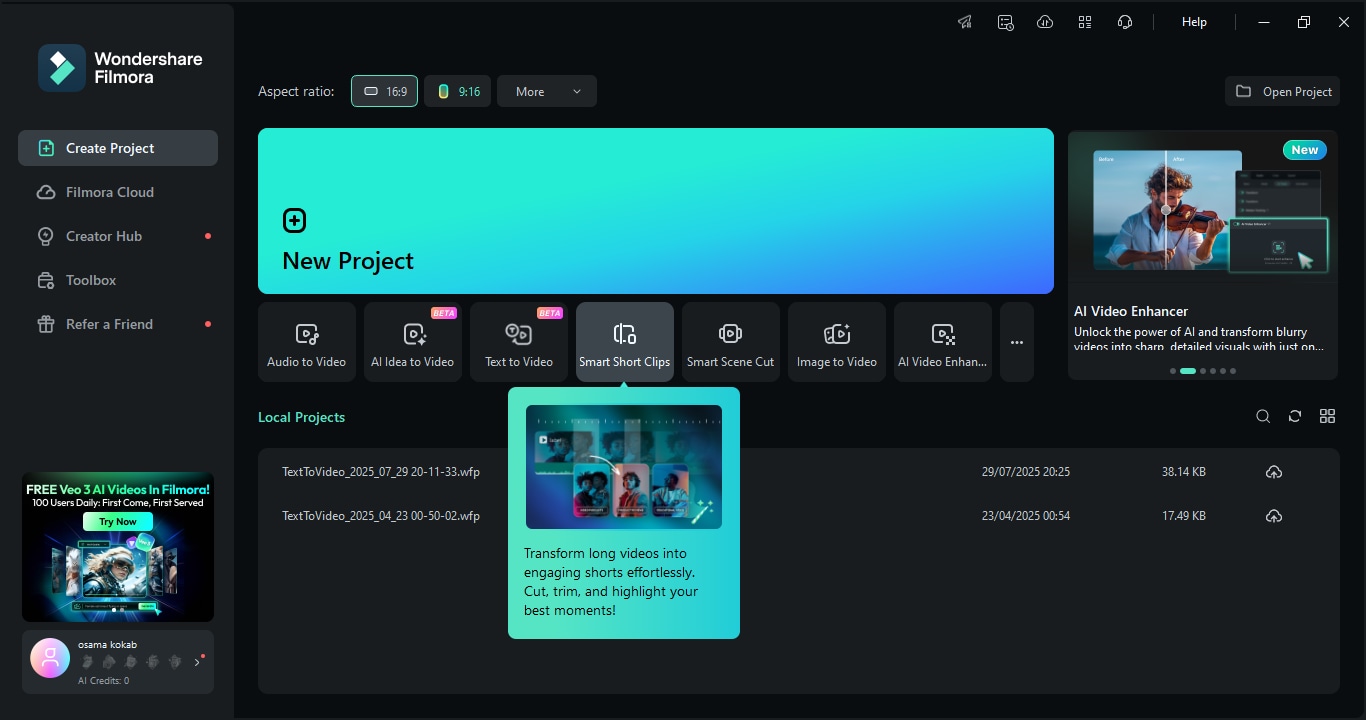Screen dimensions: 1366x720
Task: Click the Create Project sidebar icon
Action: (x=46, y=148)
